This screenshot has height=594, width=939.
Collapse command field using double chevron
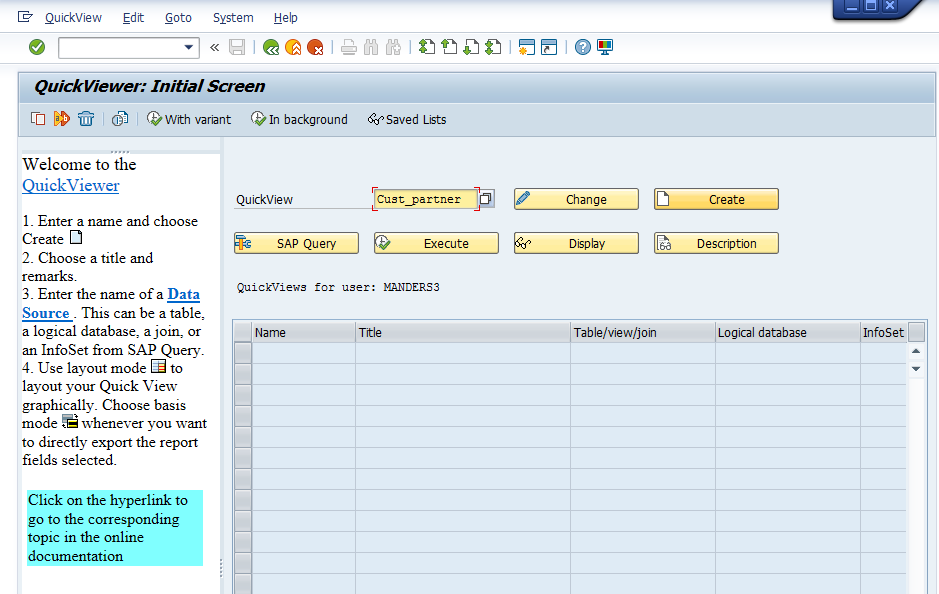(214, 47)
